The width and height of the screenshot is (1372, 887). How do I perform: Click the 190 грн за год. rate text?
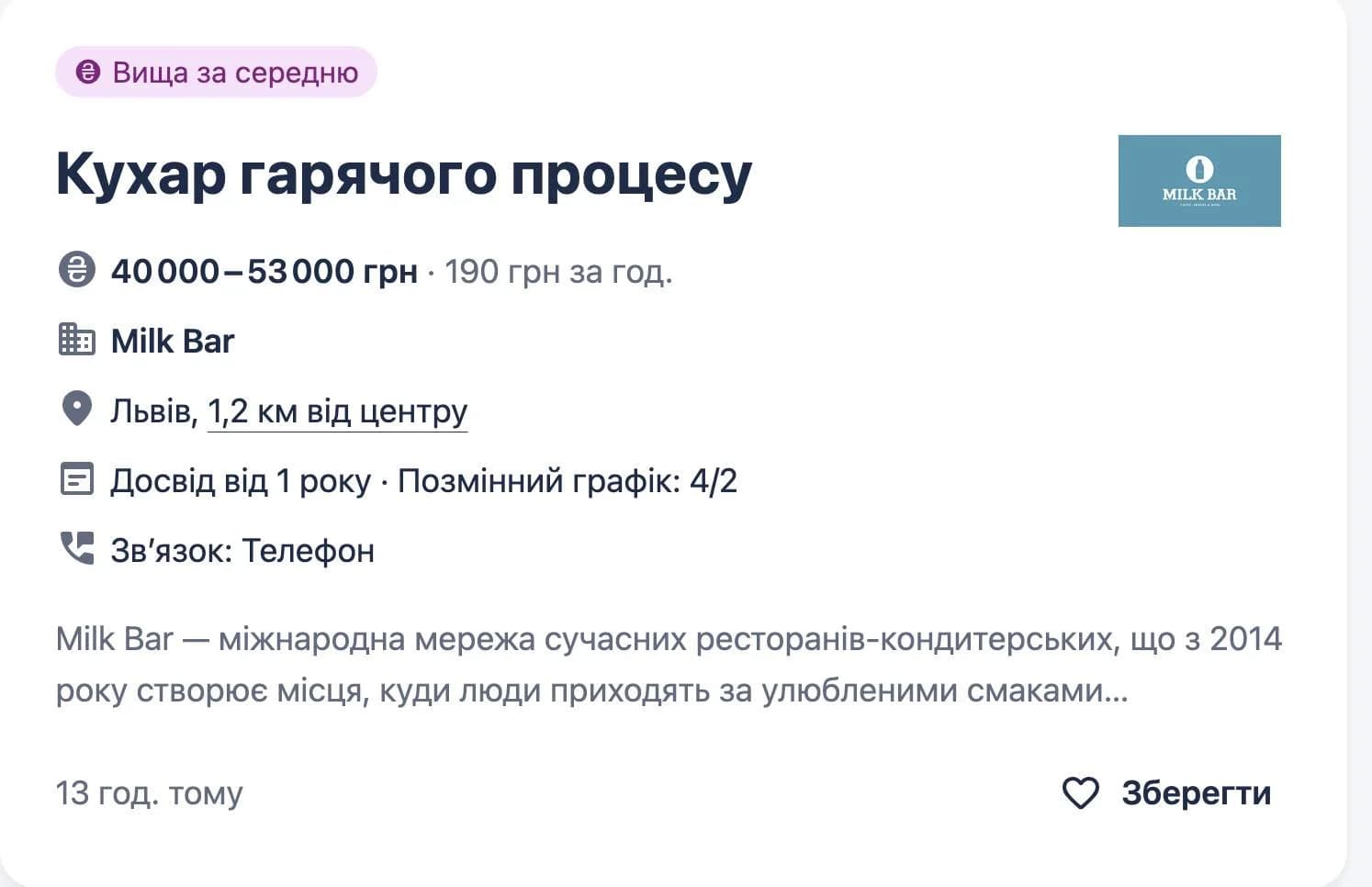(558, 272)
